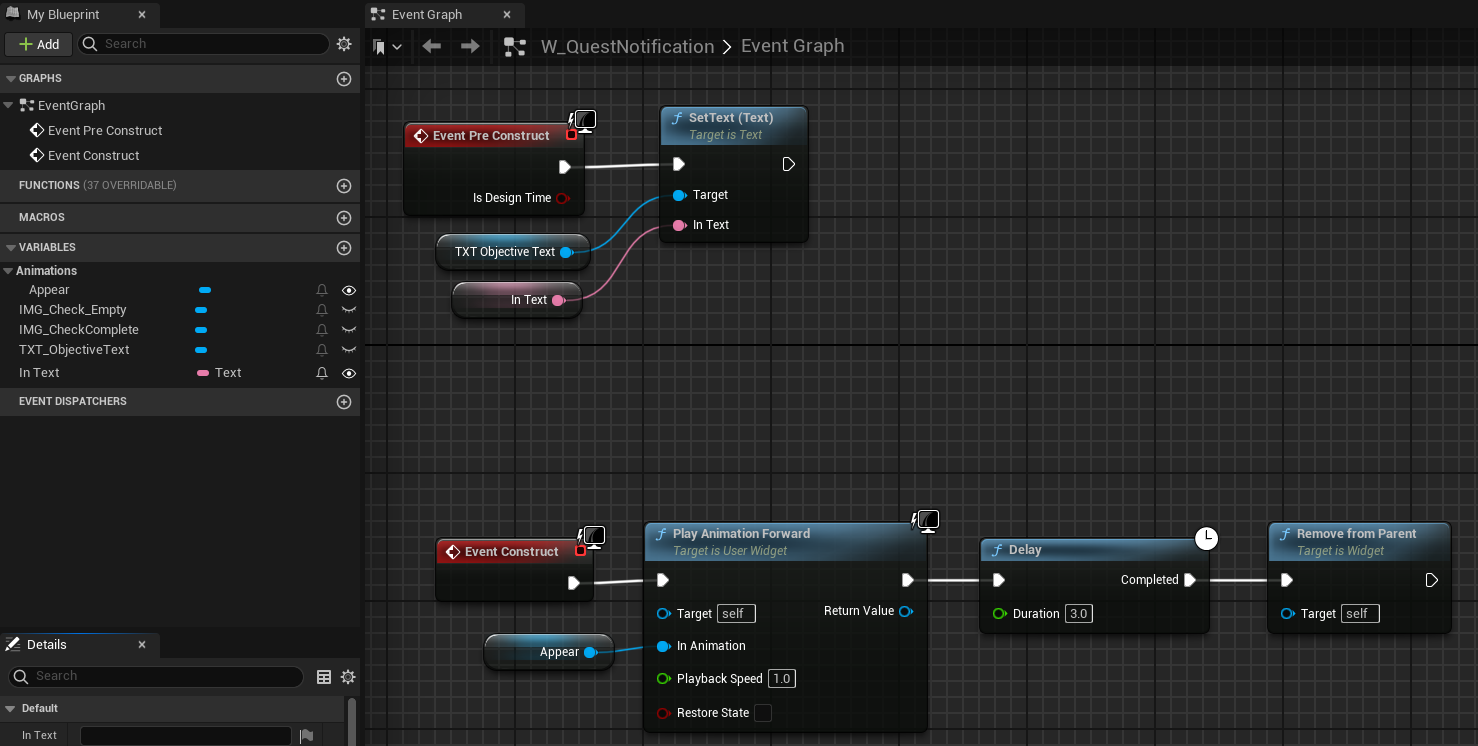
Task: Toggle notification bell for TXT_ObjectiveText
Action: click(x=322, y=350)
